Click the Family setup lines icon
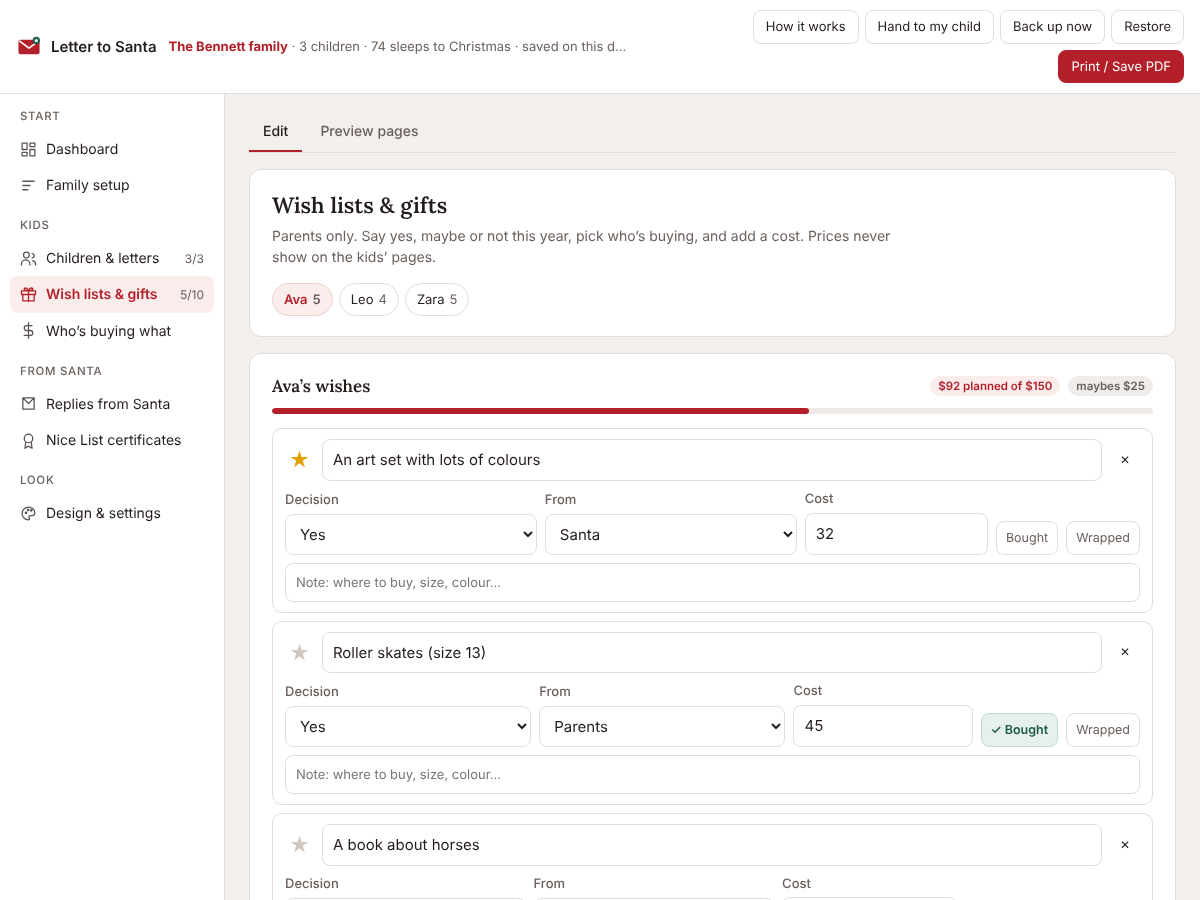1200x900 pixels. click(x=28, y=185)
